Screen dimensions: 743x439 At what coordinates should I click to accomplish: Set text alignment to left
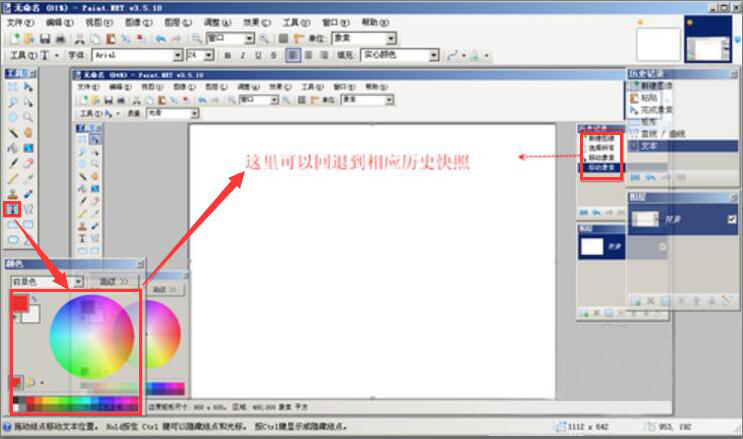293,55
